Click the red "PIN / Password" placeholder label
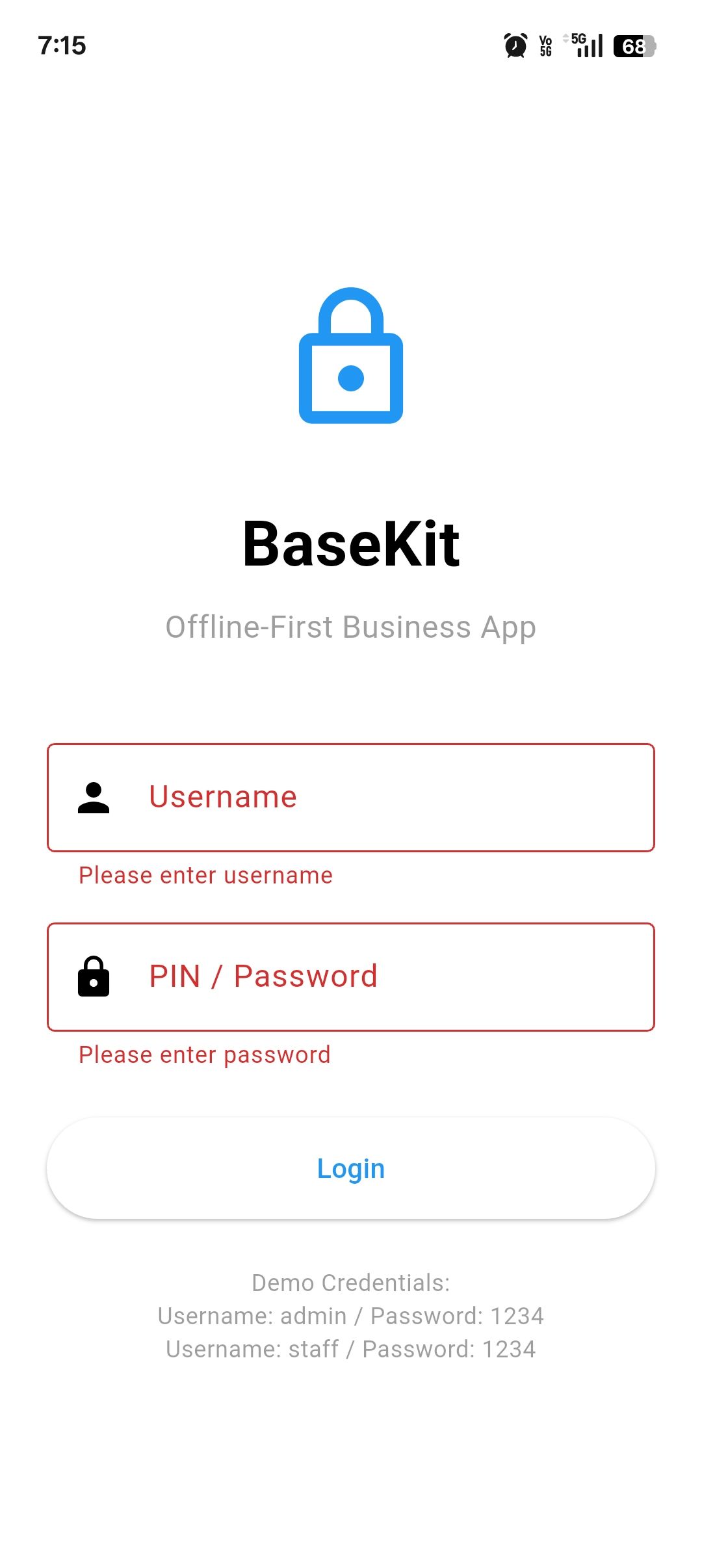The height and width of the screenshot is (1568, 702). [263, 976]
